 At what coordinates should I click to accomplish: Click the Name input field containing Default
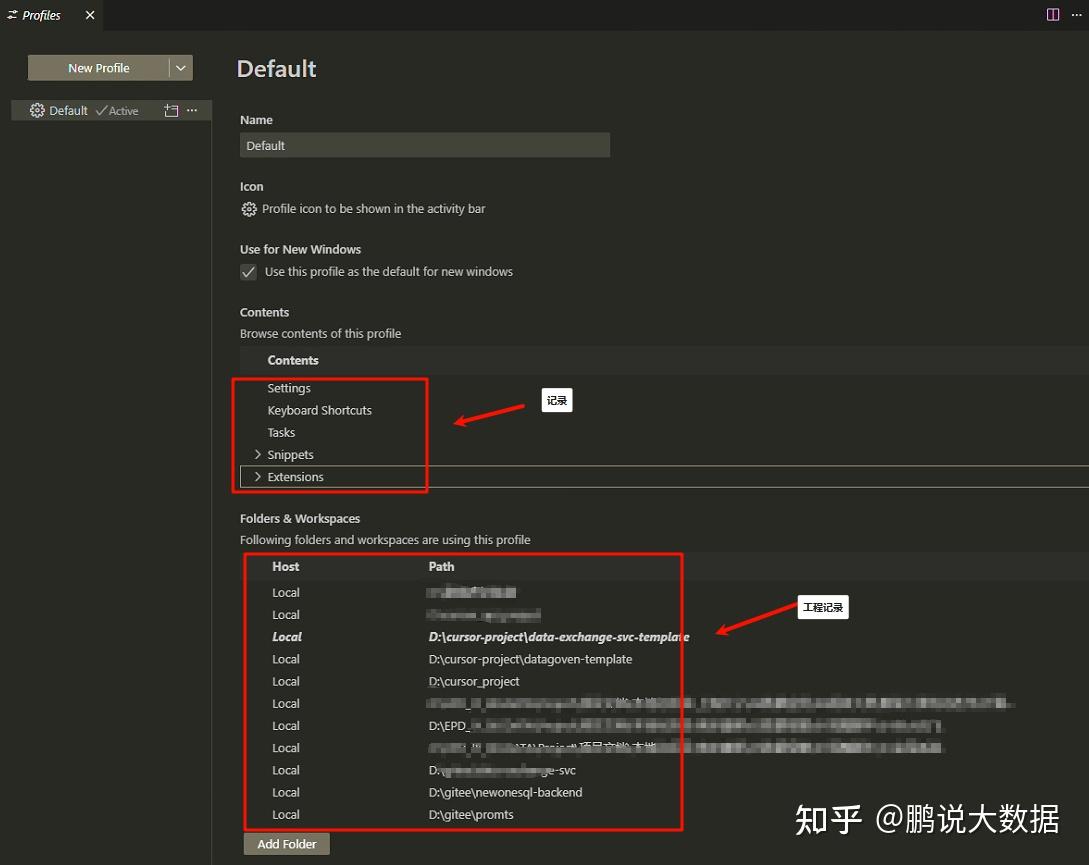(424, 145)
